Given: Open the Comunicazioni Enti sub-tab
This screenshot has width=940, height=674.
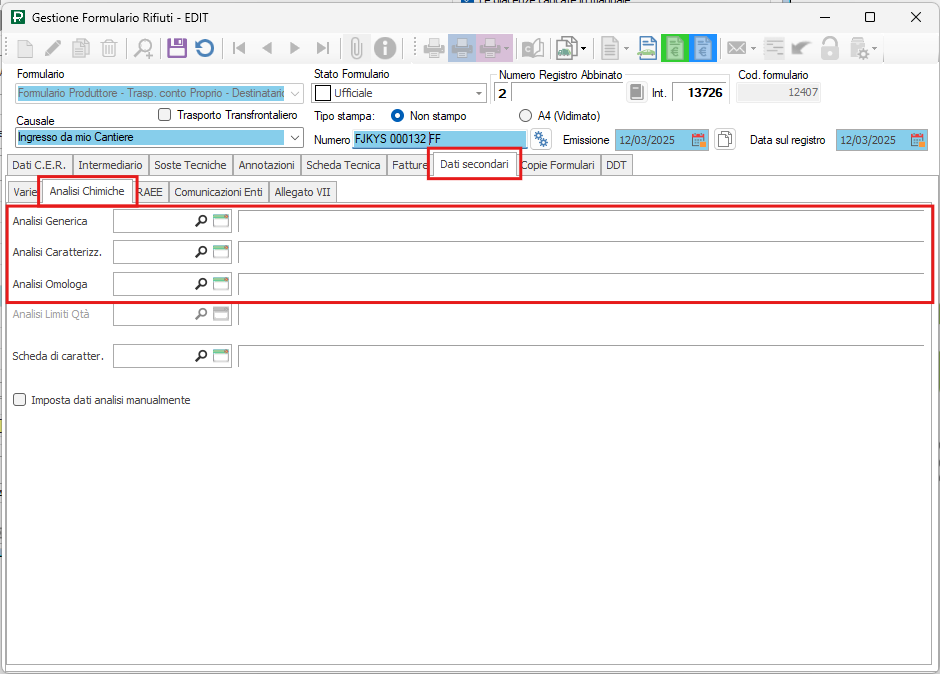Looking at the screenshot, I should click(218, 192).
